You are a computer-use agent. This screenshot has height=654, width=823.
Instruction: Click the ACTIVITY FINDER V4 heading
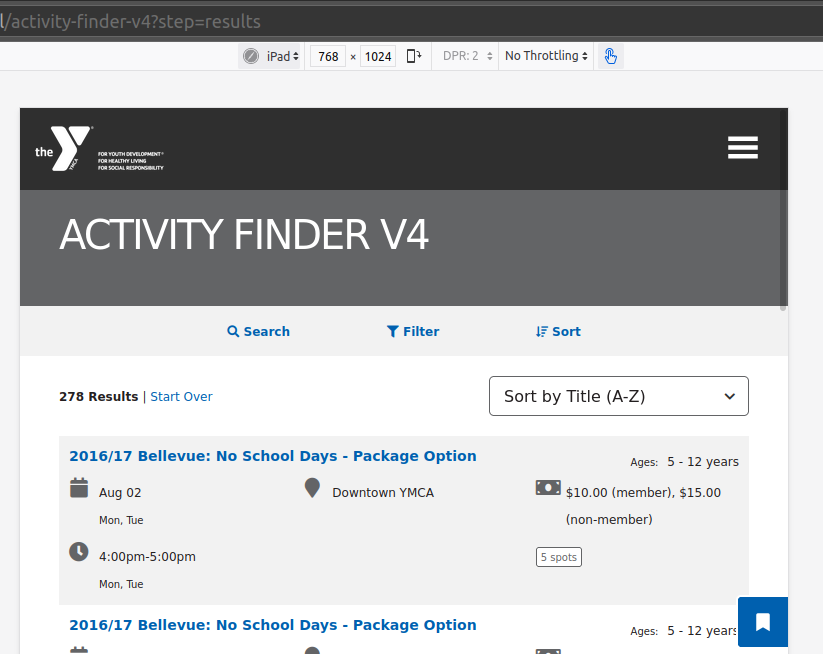click(x=244, y=235)
